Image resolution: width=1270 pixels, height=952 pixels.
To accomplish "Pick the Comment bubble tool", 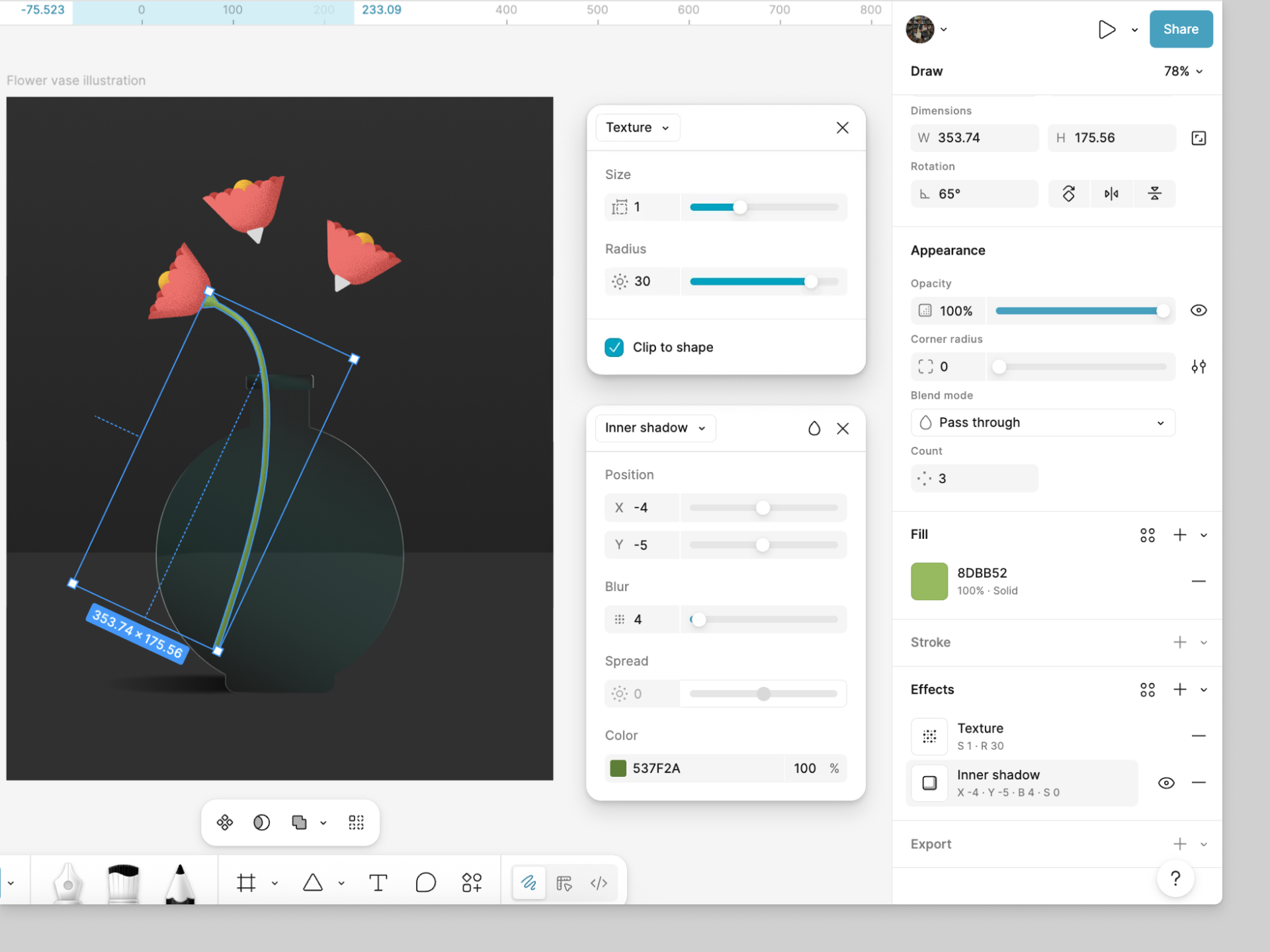I will point(425,883).
